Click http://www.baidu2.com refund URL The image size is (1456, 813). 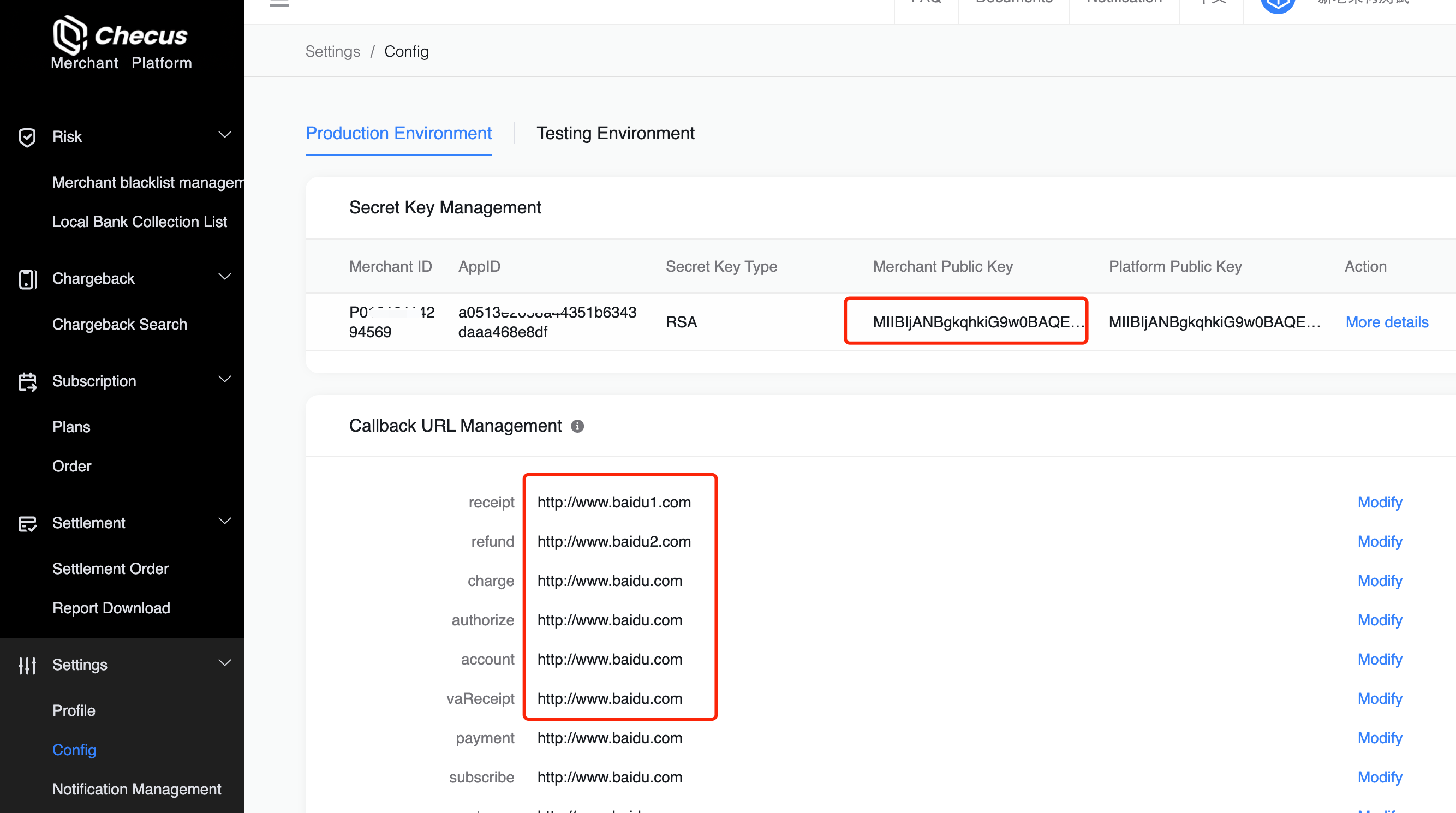point(614,541)
